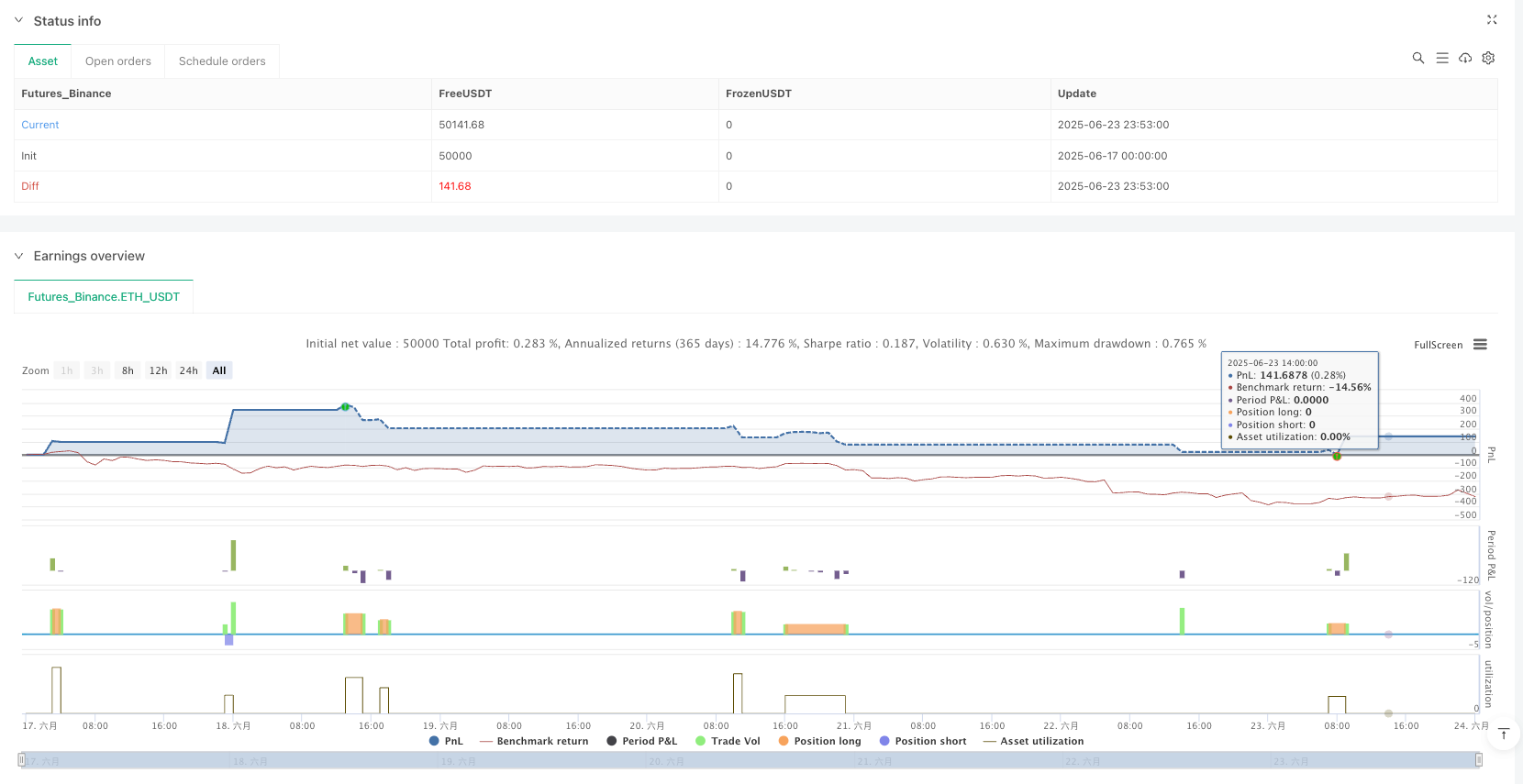1523x784 pixels.
Task: Open the list menu icon above table
Action: pyautogui.click(x=1442, y=58)
